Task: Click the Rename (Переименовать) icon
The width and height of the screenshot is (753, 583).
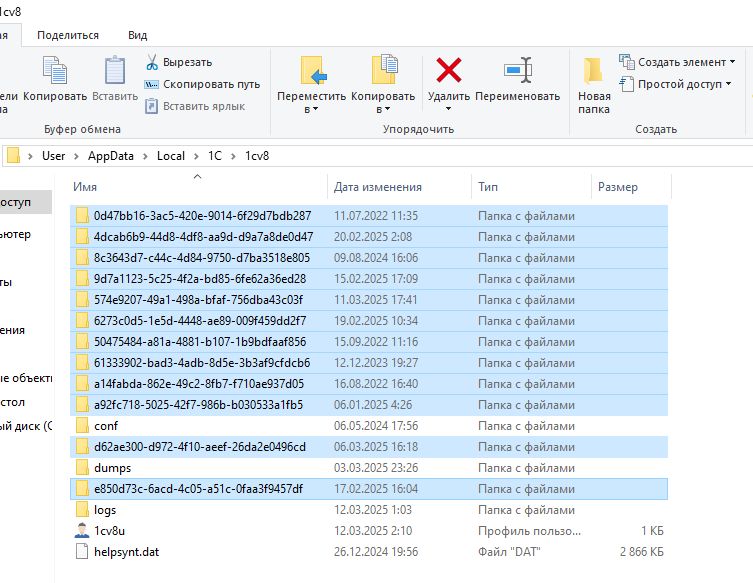Action: pyautogui.click(x=517, y=71)
